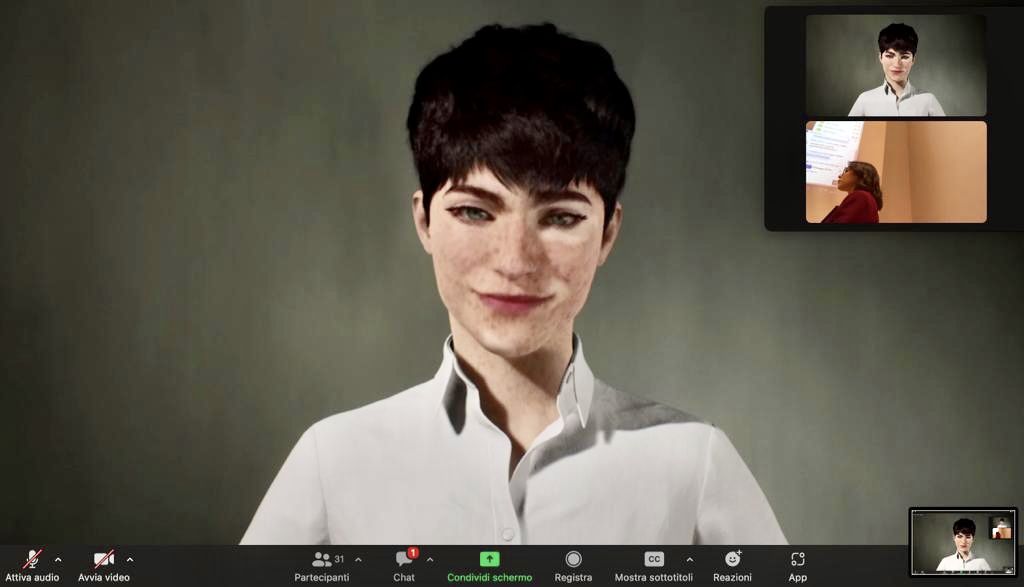Click the green Condividi schermo button
The image size is (1024, 587).
click(x=490, y=565)
